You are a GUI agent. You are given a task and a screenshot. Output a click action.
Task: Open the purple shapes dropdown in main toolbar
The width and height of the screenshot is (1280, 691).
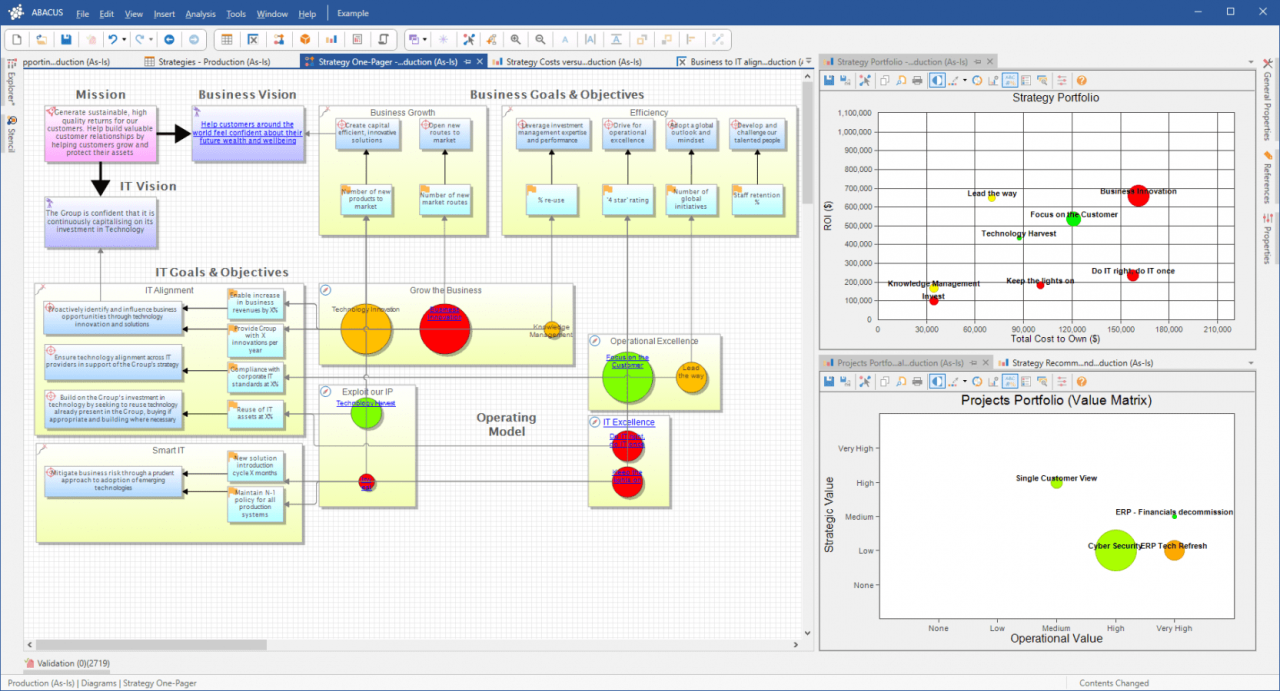click(425, 39)
